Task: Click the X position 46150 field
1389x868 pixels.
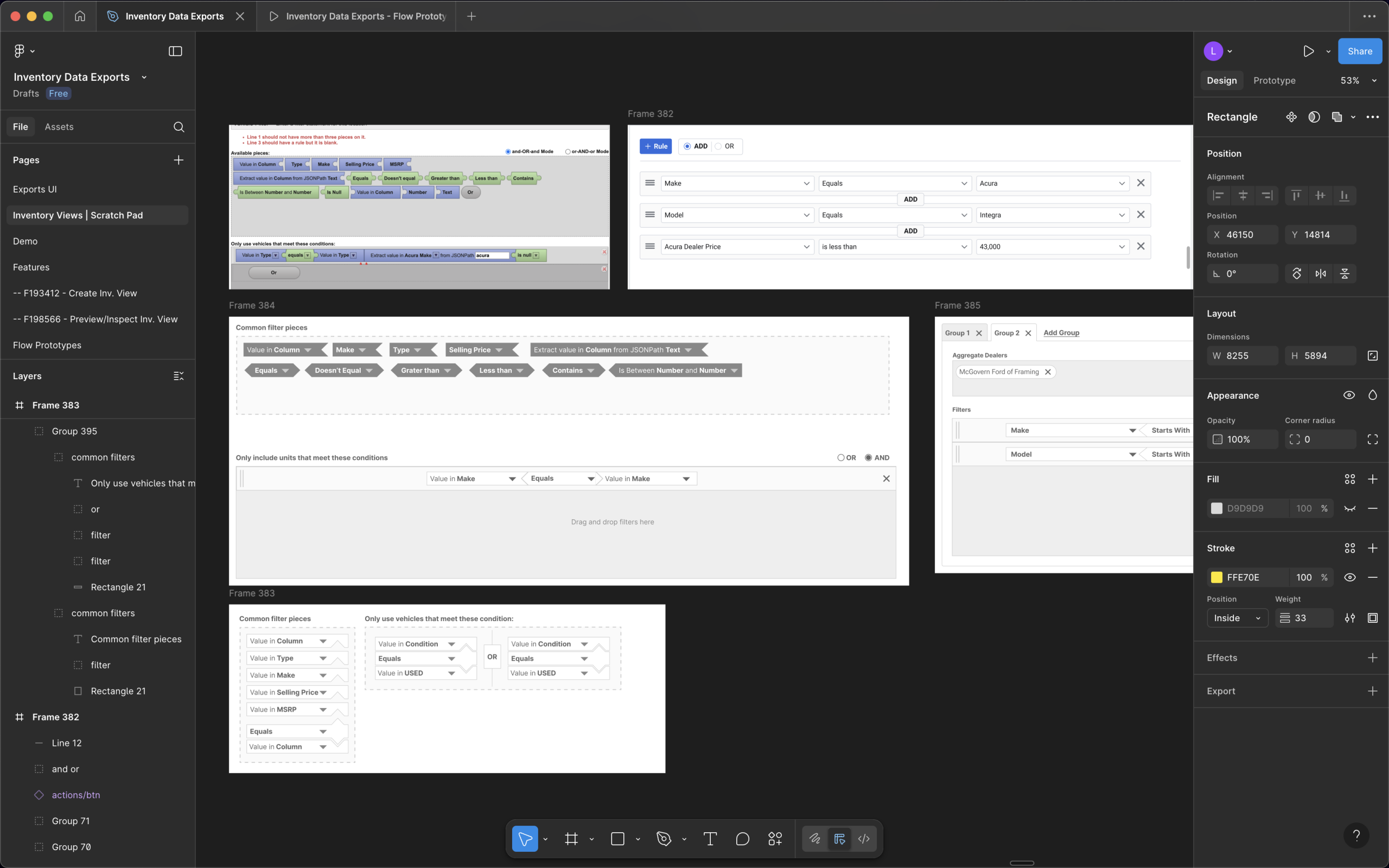Action: tap(1243, 235)
